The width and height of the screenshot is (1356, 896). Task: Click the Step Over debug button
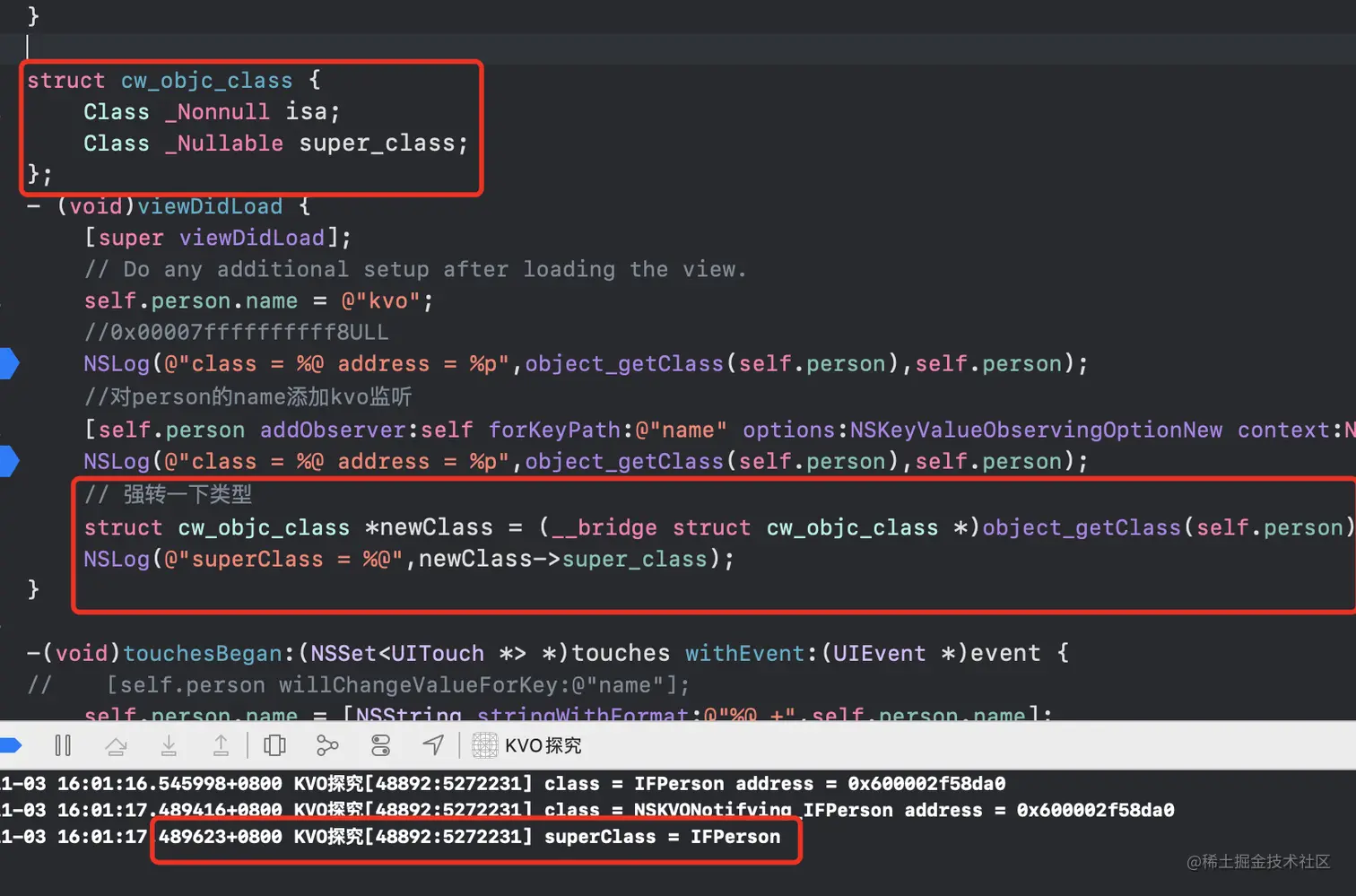pyautogui.click(x=116, y=745)
